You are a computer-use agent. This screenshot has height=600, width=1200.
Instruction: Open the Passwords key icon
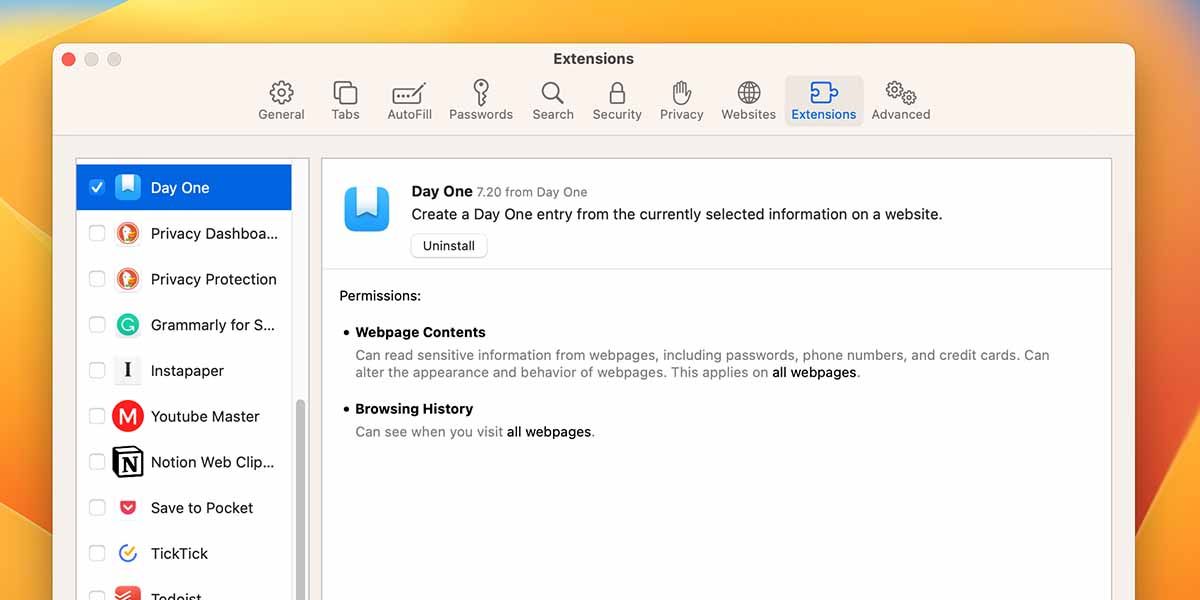coord(481,101)
